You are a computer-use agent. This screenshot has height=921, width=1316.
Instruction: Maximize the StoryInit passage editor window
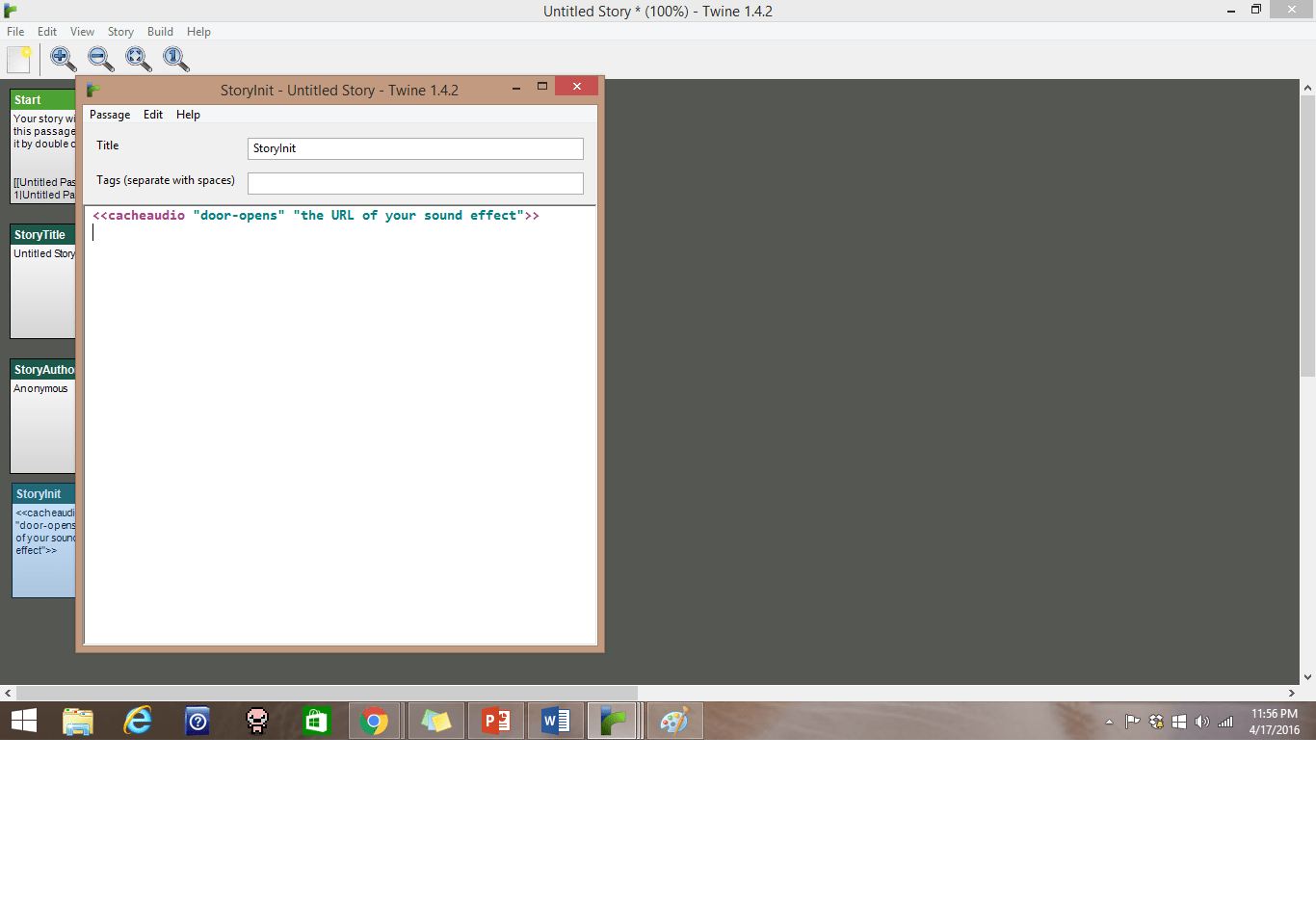pos(542,87)
